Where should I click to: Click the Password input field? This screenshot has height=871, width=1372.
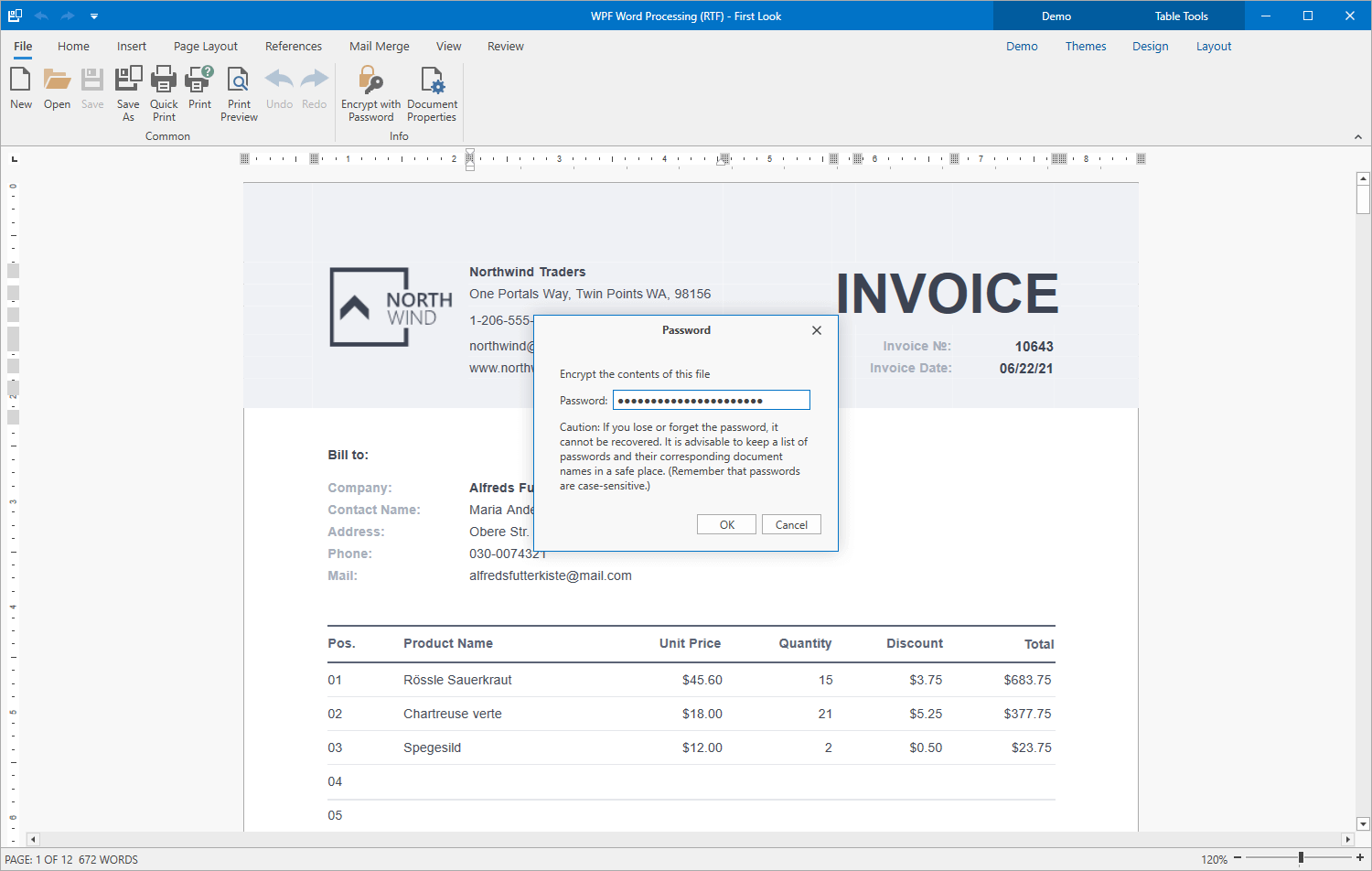(x=711, y=400)
